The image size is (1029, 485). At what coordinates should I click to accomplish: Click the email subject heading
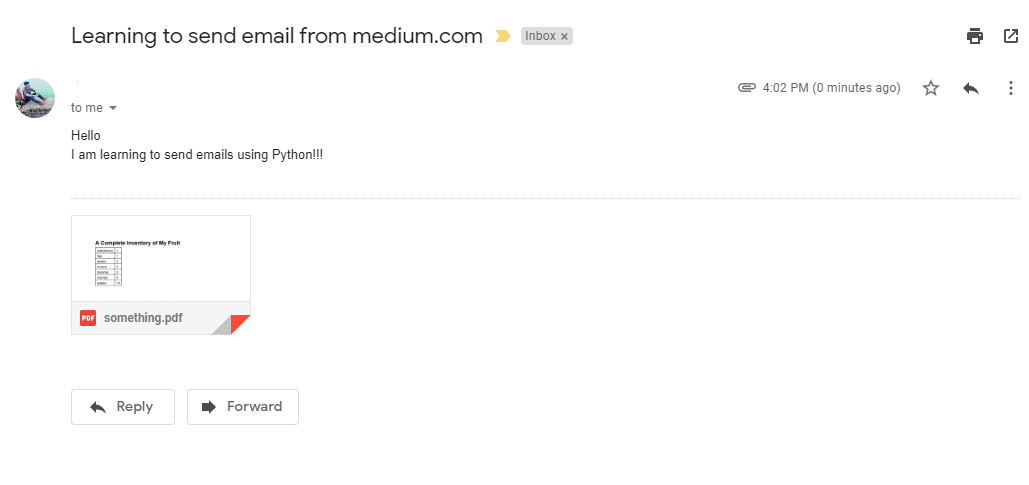point(276,36)
